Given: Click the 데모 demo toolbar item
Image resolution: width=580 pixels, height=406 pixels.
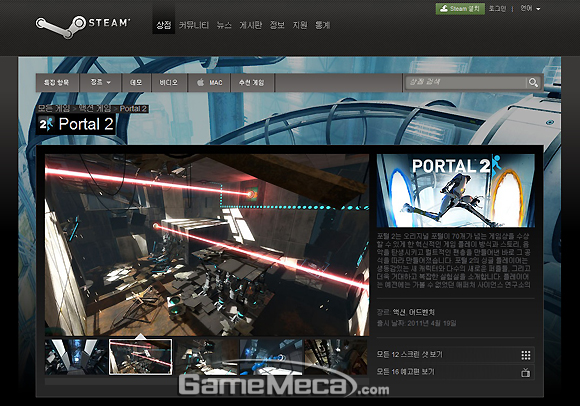Looking at the screenshot, I should click(x=136, y=82).
